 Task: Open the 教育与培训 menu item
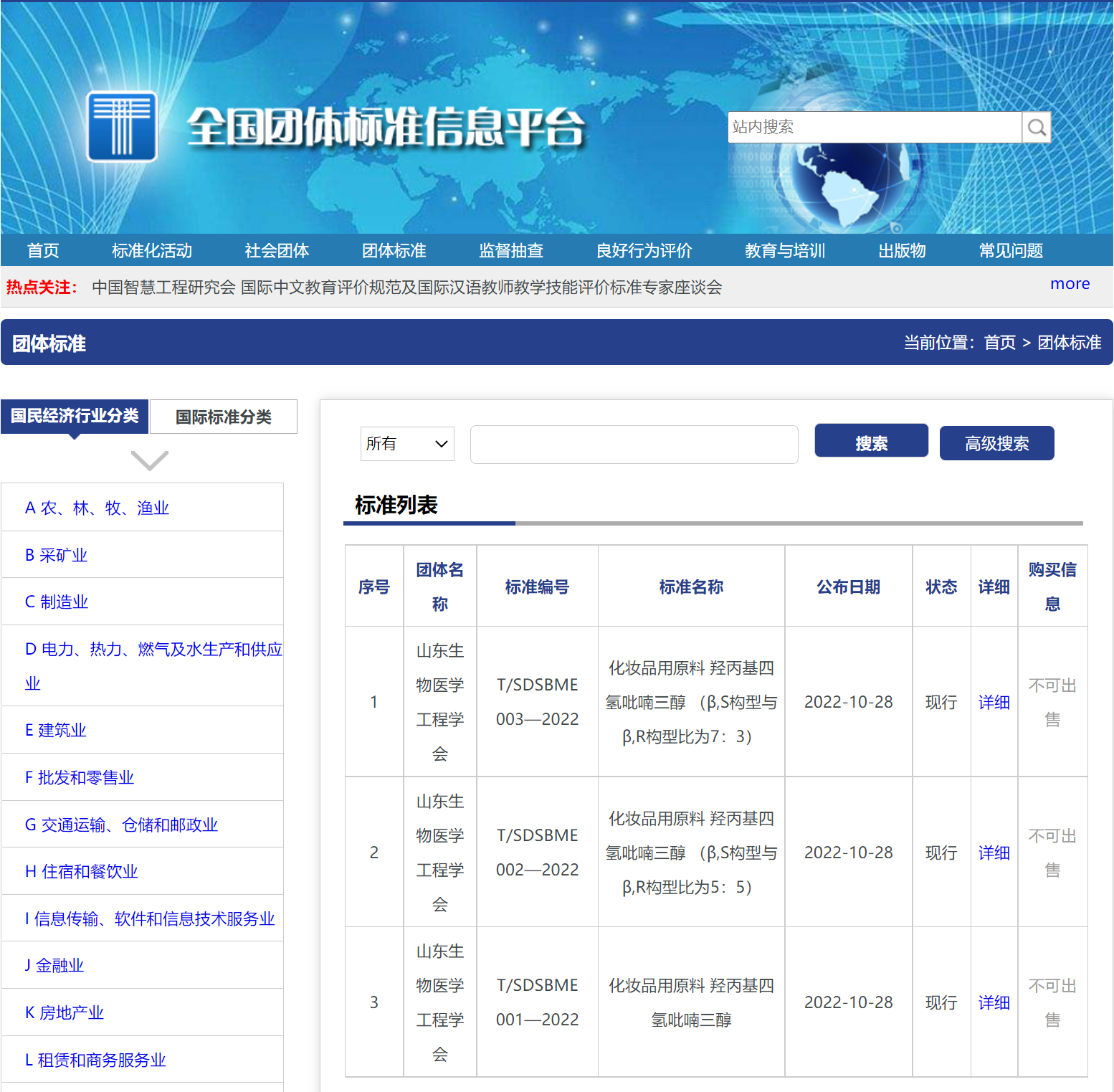point(784,250)
